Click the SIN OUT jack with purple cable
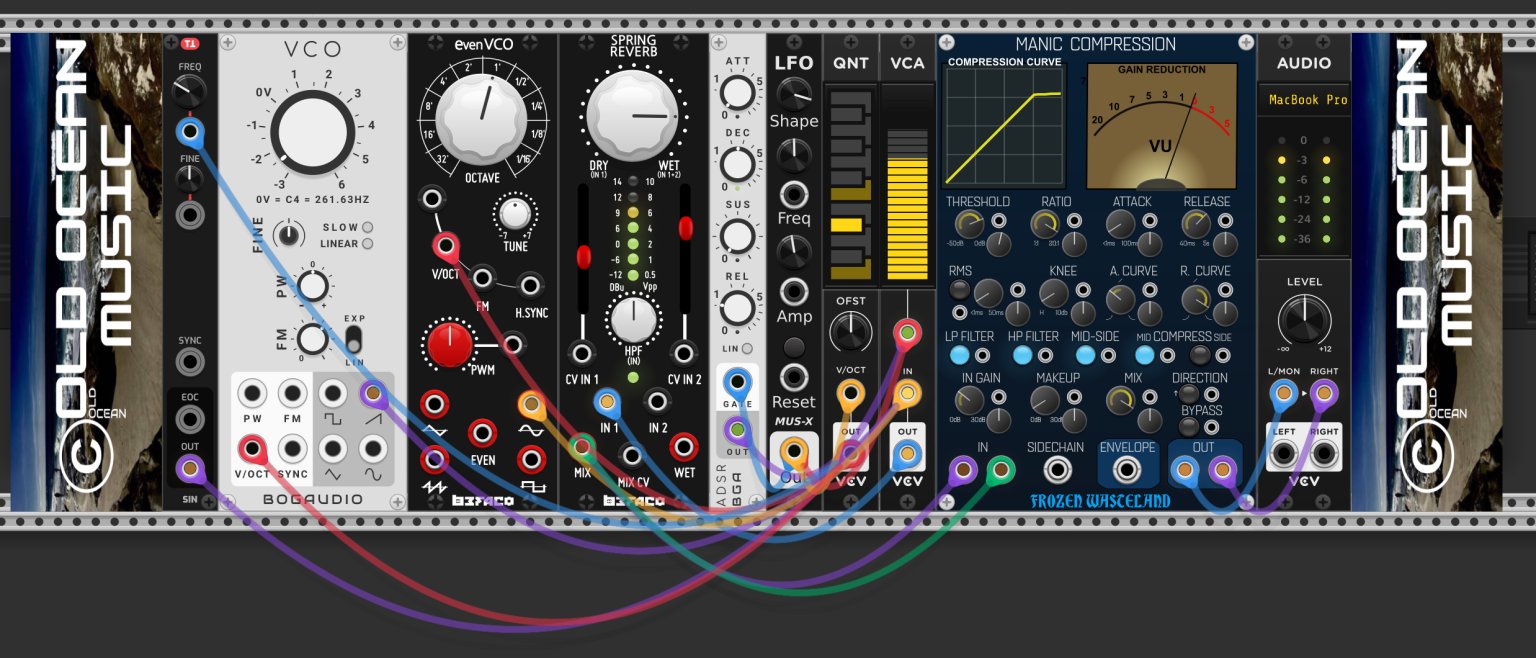This screenshot has height=658, width=1536. pos(189,467)
